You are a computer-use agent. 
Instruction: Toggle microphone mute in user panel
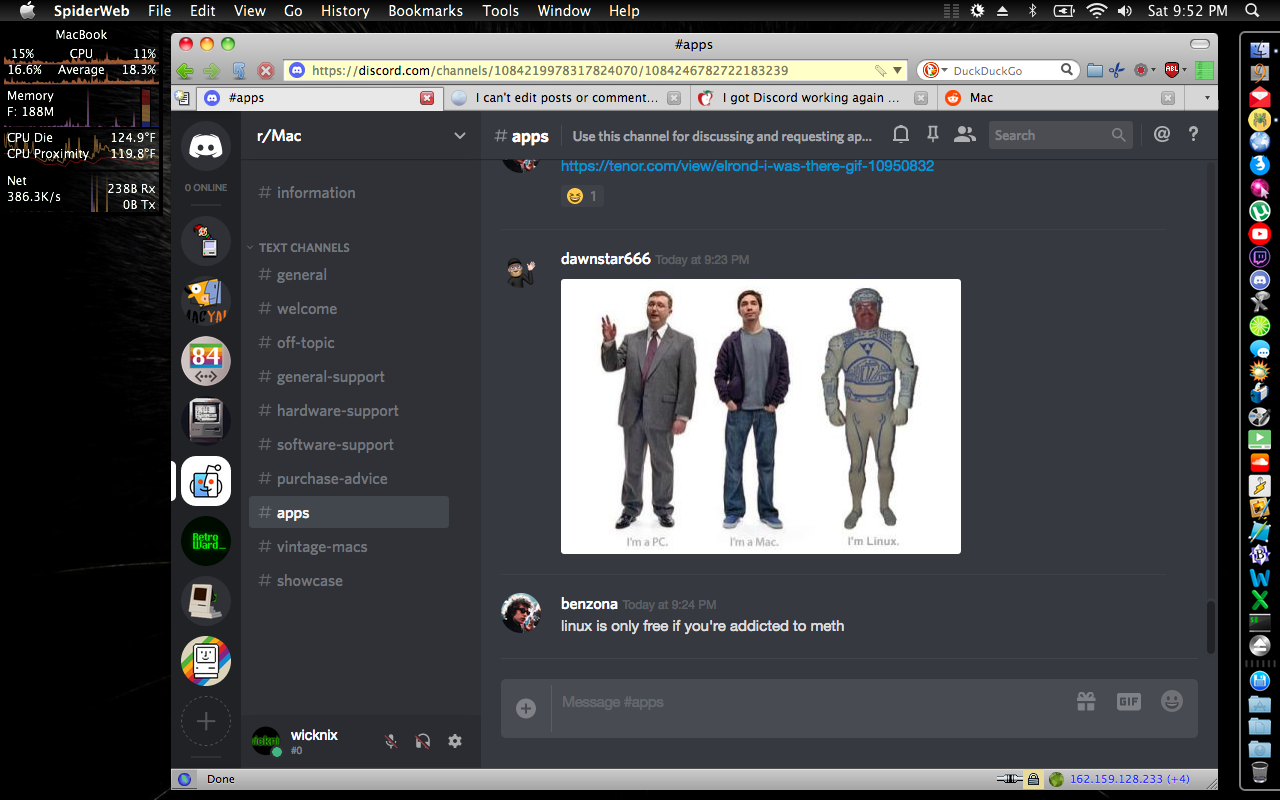(391, 741)
